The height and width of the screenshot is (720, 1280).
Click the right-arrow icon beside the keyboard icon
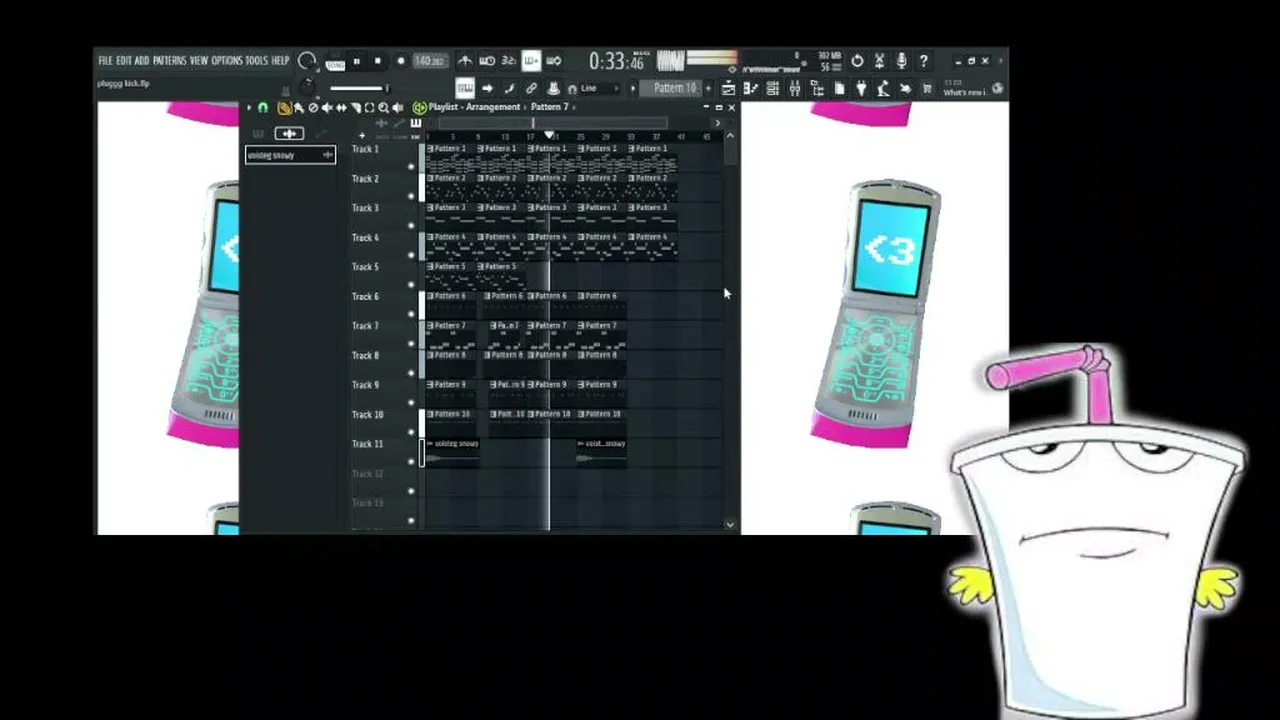[x=487, y=89]
